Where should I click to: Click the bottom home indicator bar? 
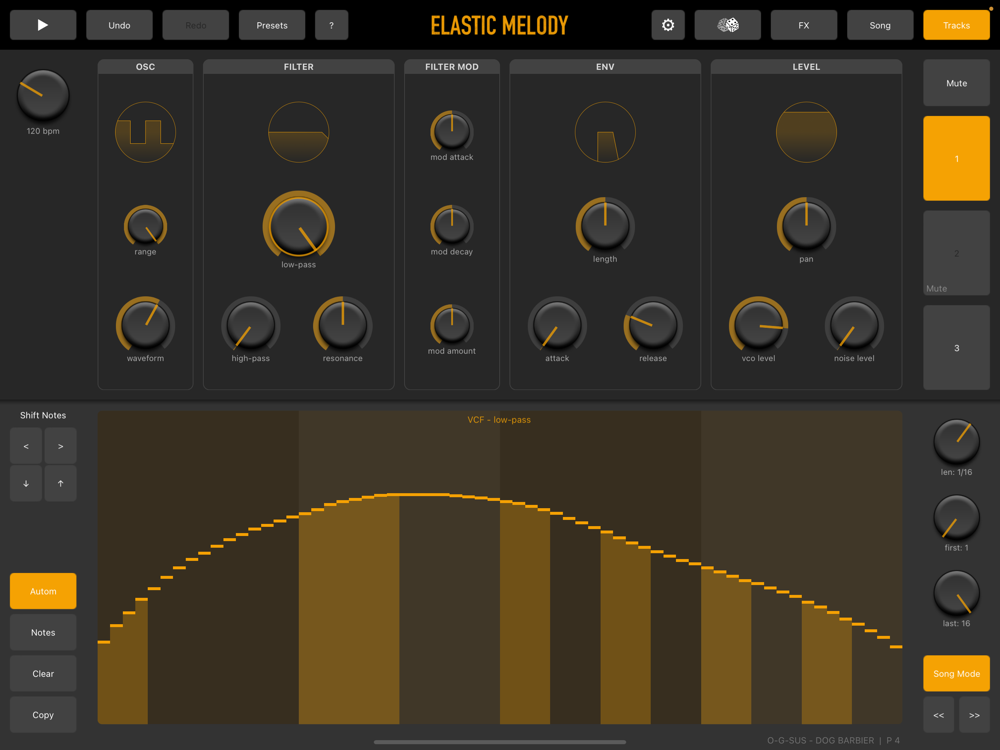pos(499,742)
